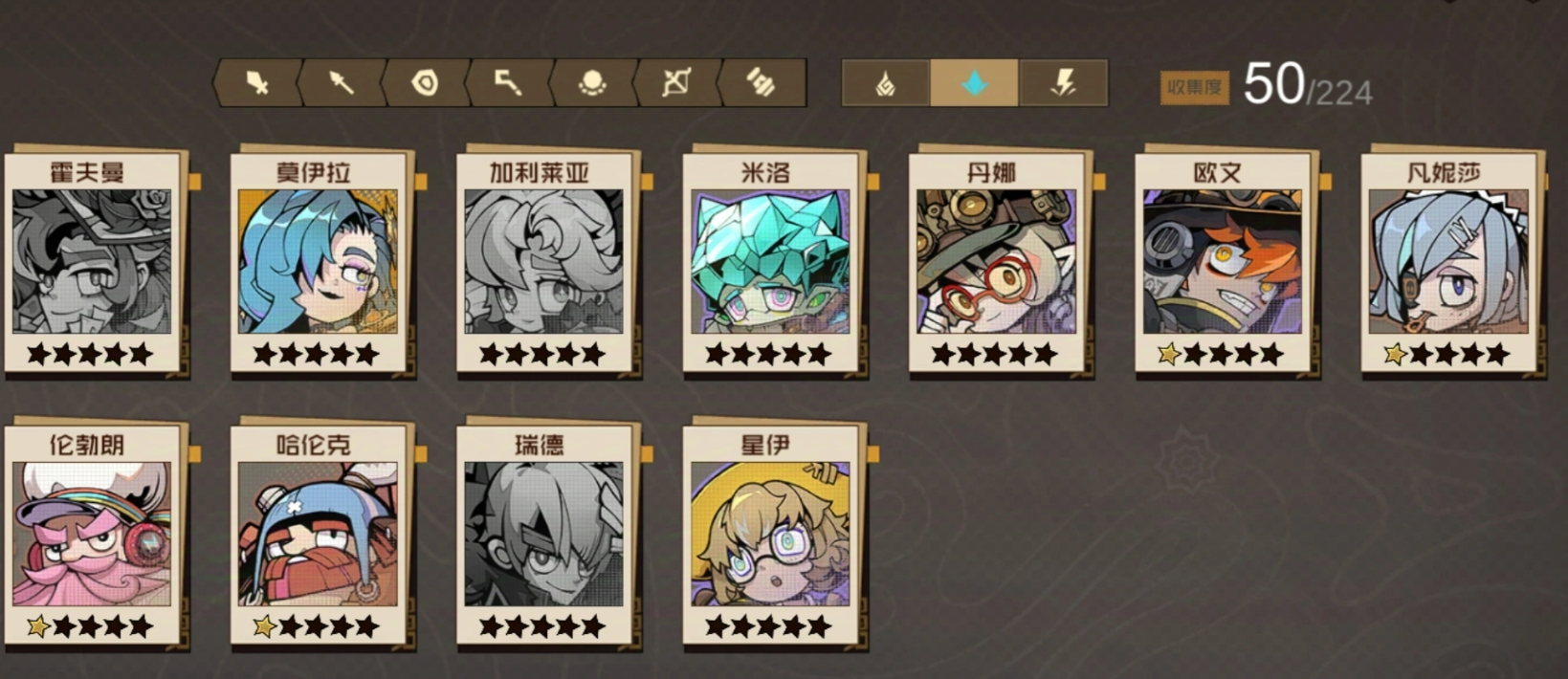The image size is (1568, 679).
Task: Select the hammer class filter icon
Action: pyautogui.click(x=508, y=83)
